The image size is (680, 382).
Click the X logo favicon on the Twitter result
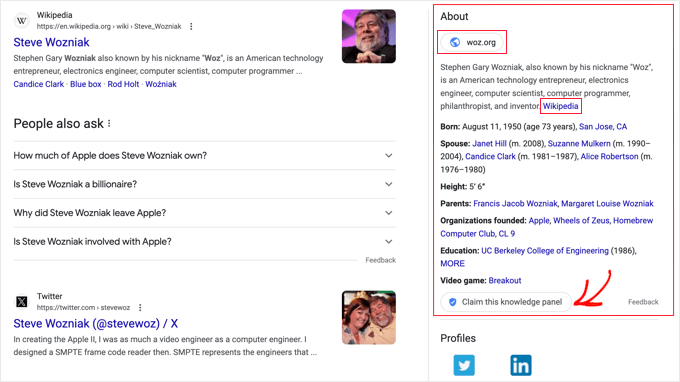coord(22,301)
